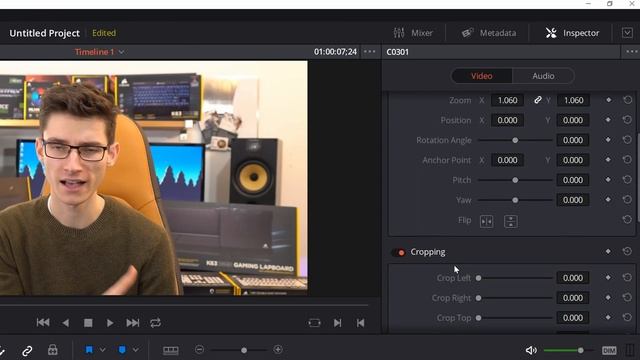The height and width of the screenshot is (360, 640).
Task: Open the marker color dropdown arrow
Action: [135, 350]
